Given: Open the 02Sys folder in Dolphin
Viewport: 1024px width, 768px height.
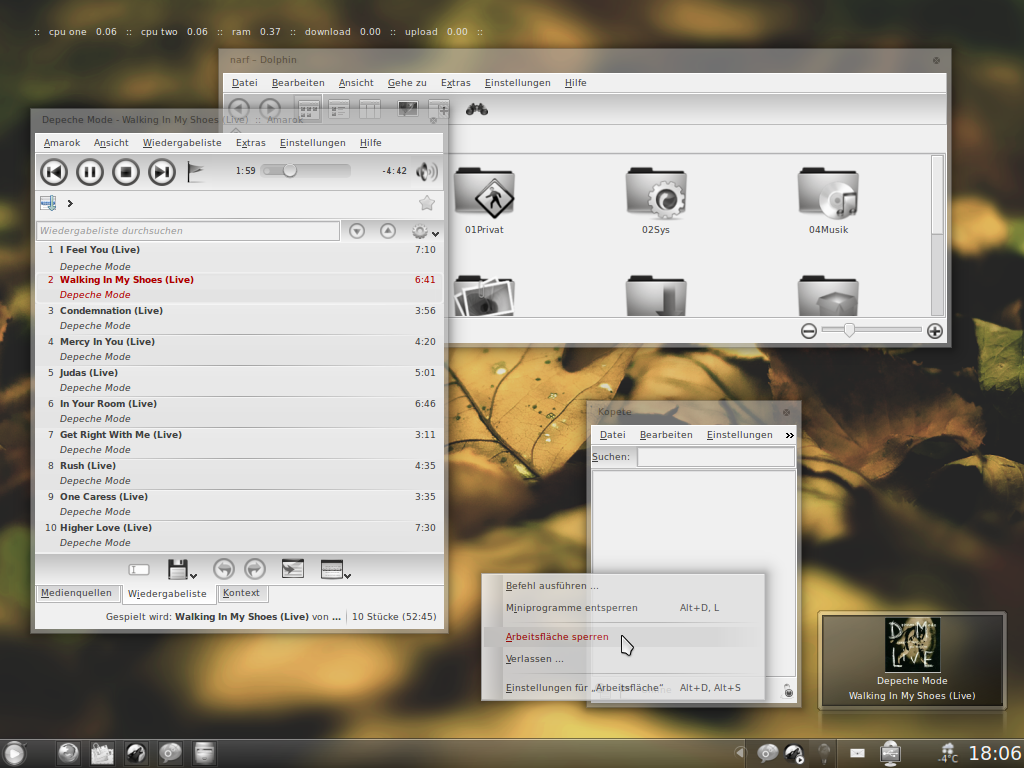Looking at the screenshot, I should coord(656,200).
